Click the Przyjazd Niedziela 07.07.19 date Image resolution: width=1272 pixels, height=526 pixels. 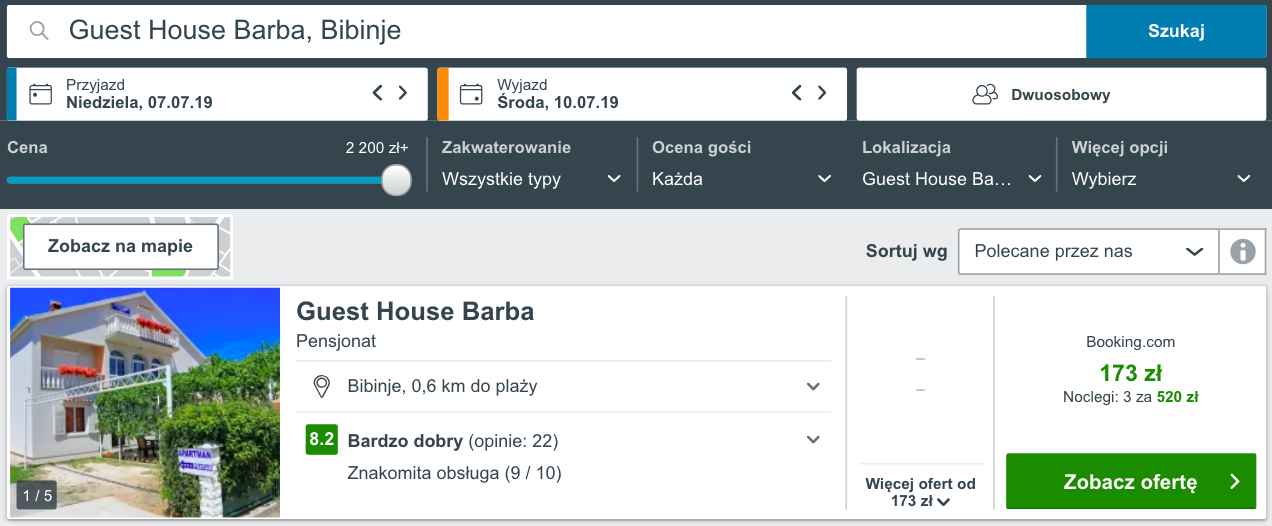(139, 94)
